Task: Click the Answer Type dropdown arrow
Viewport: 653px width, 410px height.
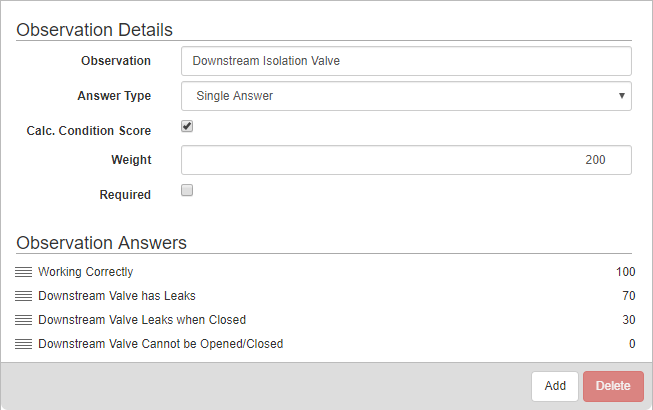Action: tap(622, 96)
